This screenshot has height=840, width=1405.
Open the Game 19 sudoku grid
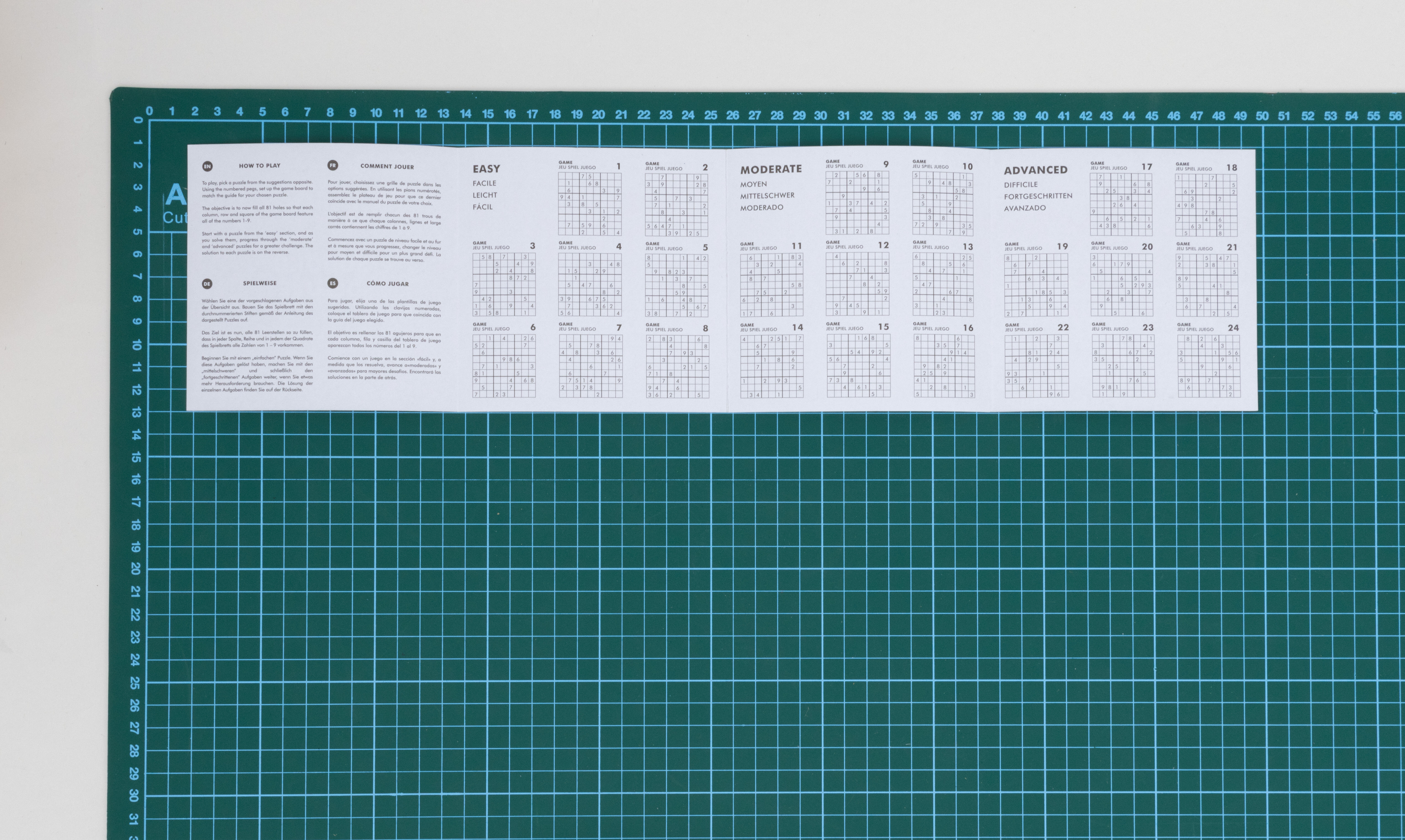(x=1036, y=285)
